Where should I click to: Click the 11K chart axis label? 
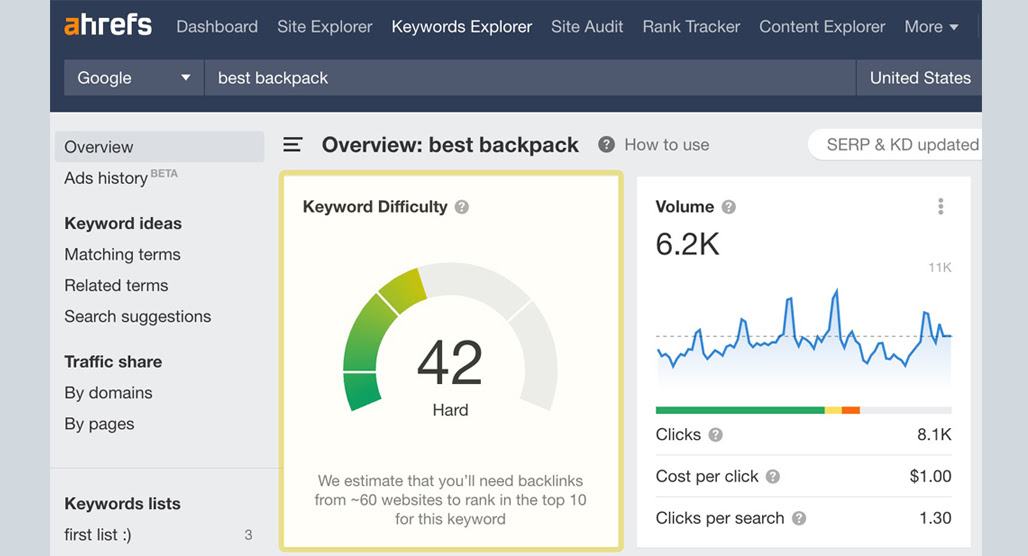[x=939, y=268]
